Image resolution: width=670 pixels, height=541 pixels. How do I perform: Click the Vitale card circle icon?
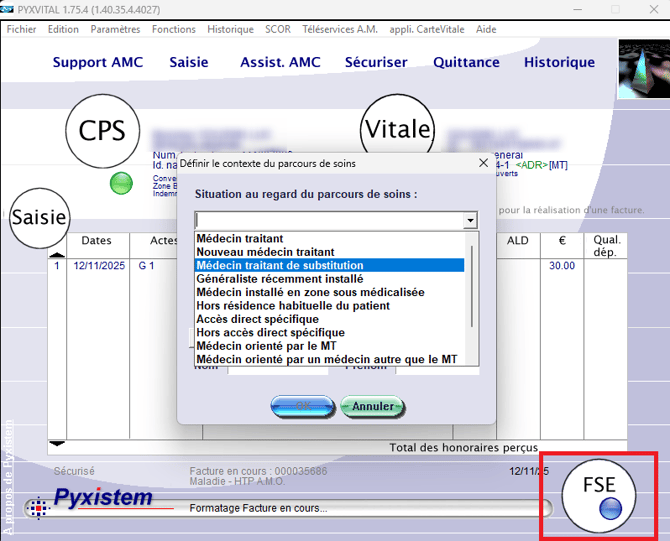[x=397, y=130]
